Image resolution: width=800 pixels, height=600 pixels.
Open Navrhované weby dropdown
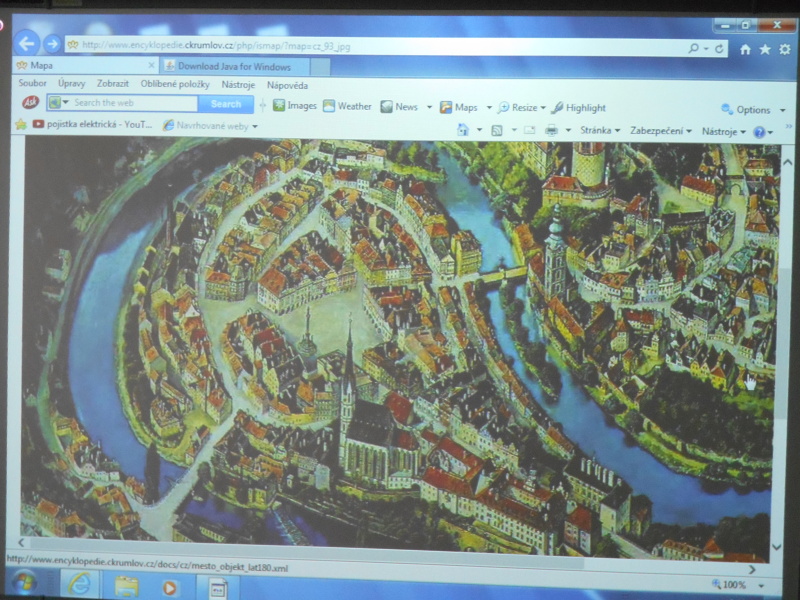pos(210,126)
